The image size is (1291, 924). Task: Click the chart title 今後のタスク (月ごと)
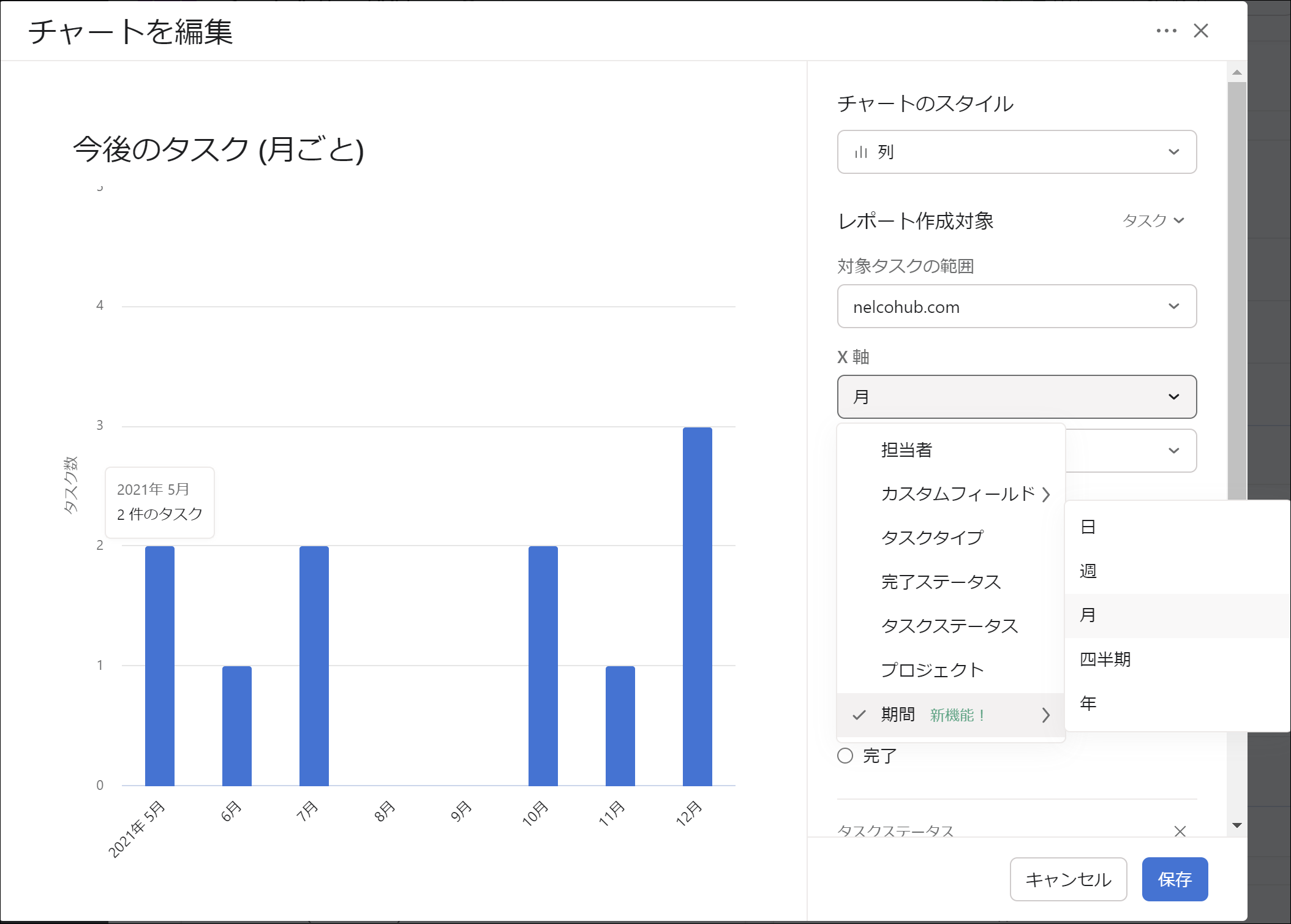coord(219,150)
